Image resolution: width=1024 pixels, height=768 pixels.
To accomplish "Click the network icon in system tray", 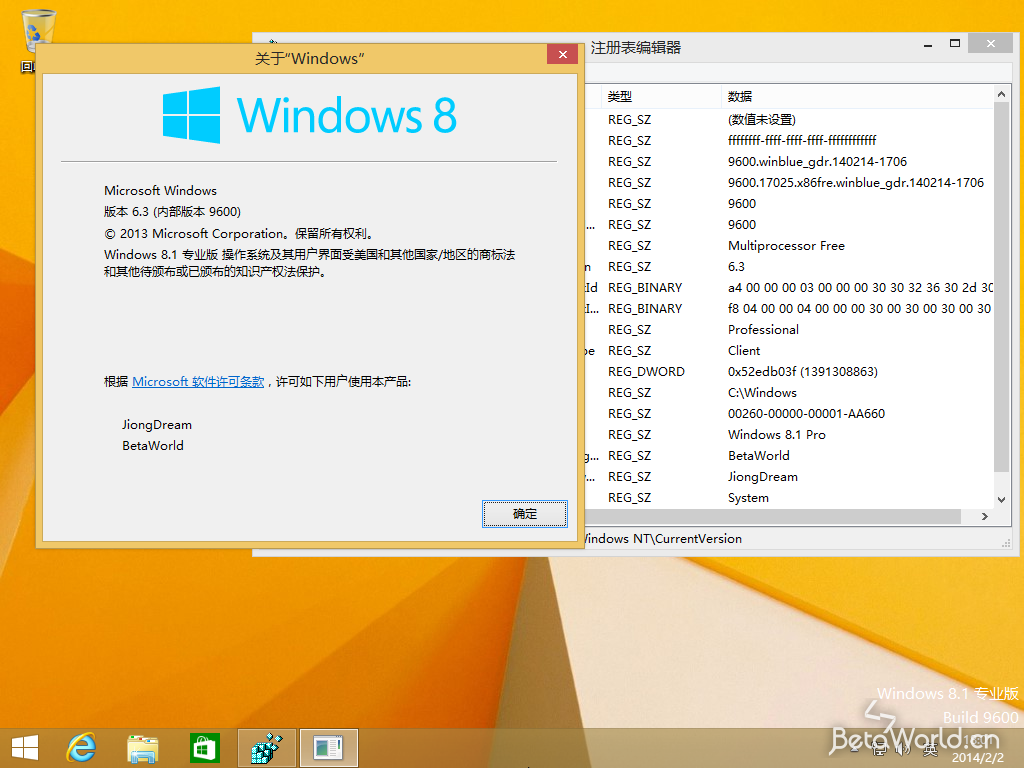I will (879, 748).
